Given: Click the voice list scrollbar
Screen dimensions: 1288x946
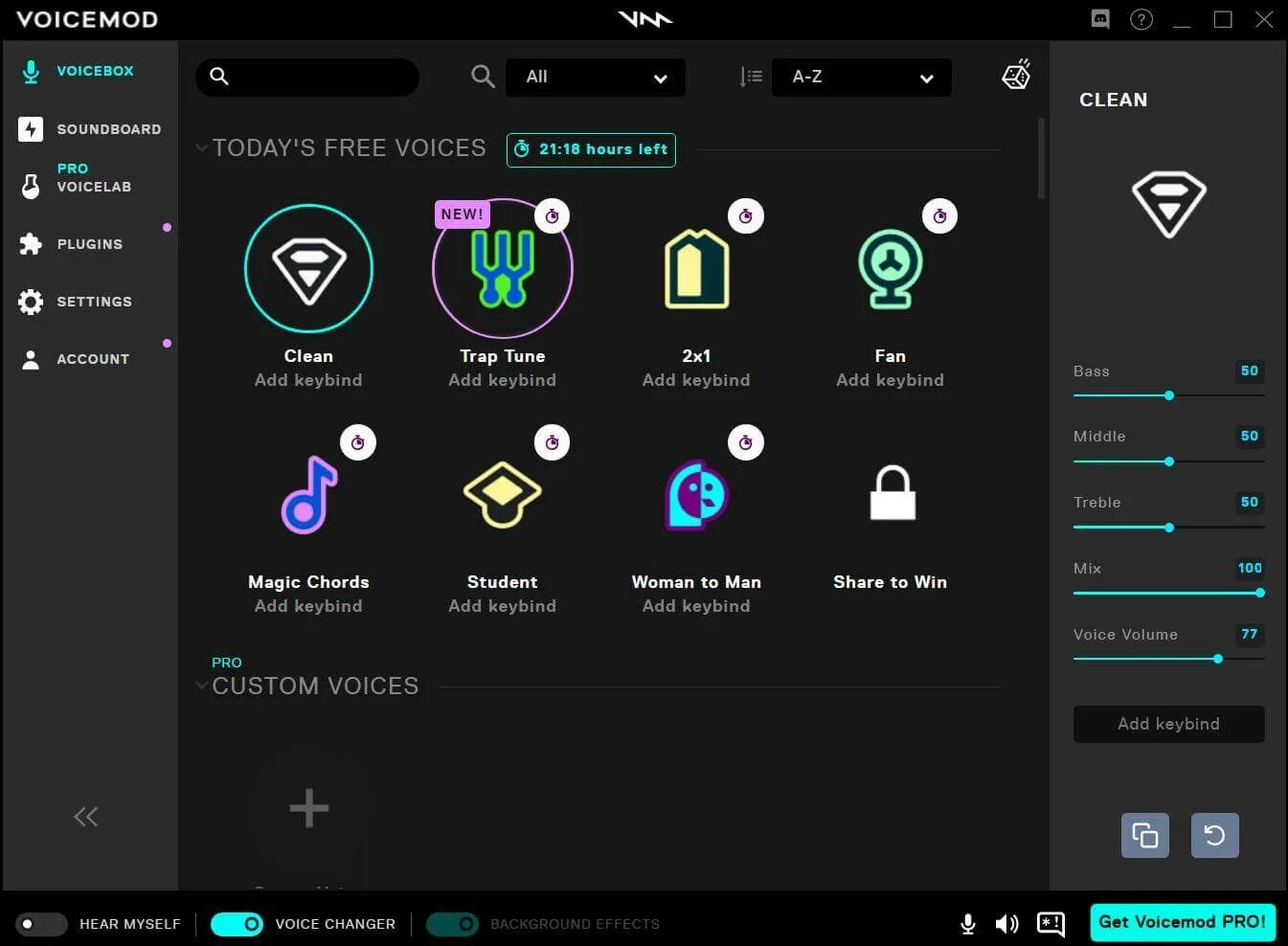Looking at the screenshot, I should [1041, 158].
